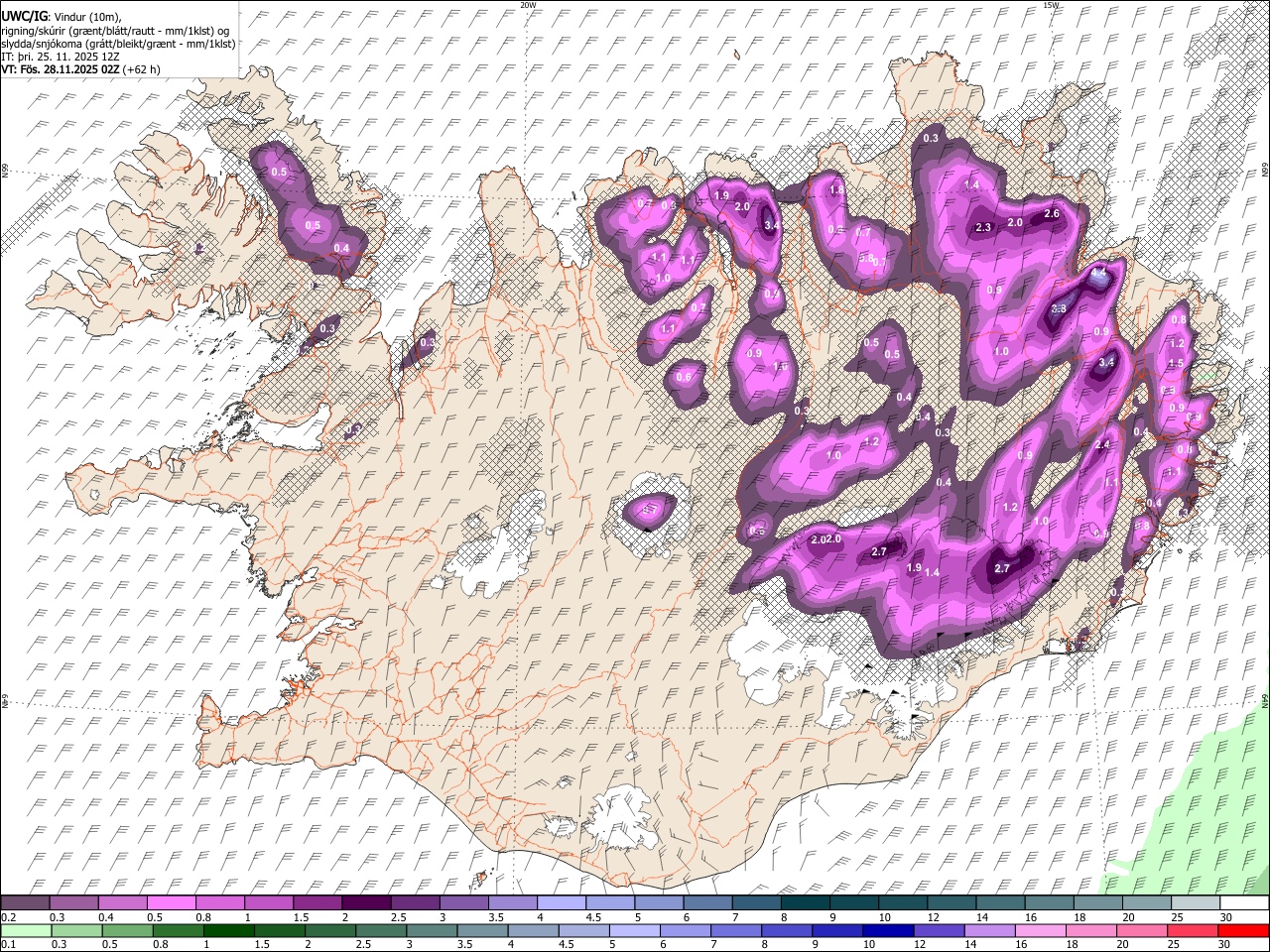Click the dark purple swatch between 2 and 2.5 in upper legend

(x=366, y=902)
